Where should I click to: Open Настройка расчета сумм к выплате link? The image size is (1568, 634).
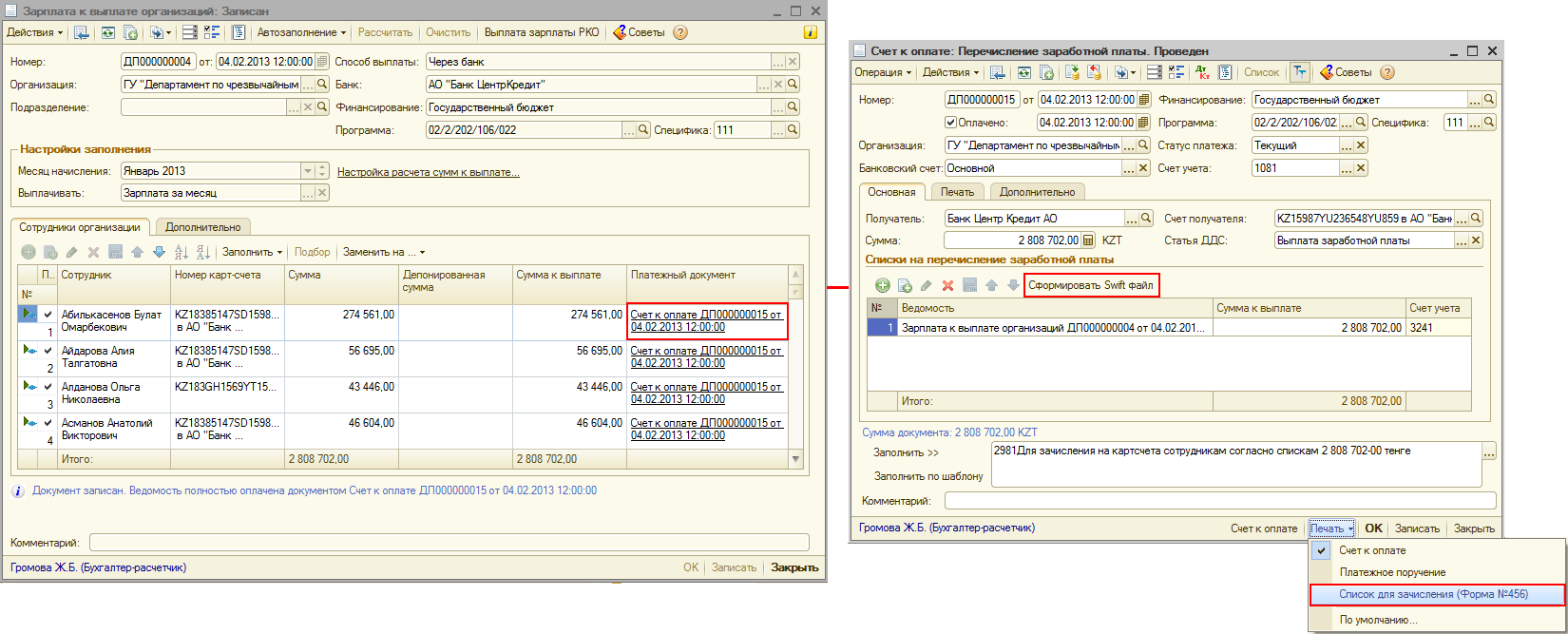point(428,172)
